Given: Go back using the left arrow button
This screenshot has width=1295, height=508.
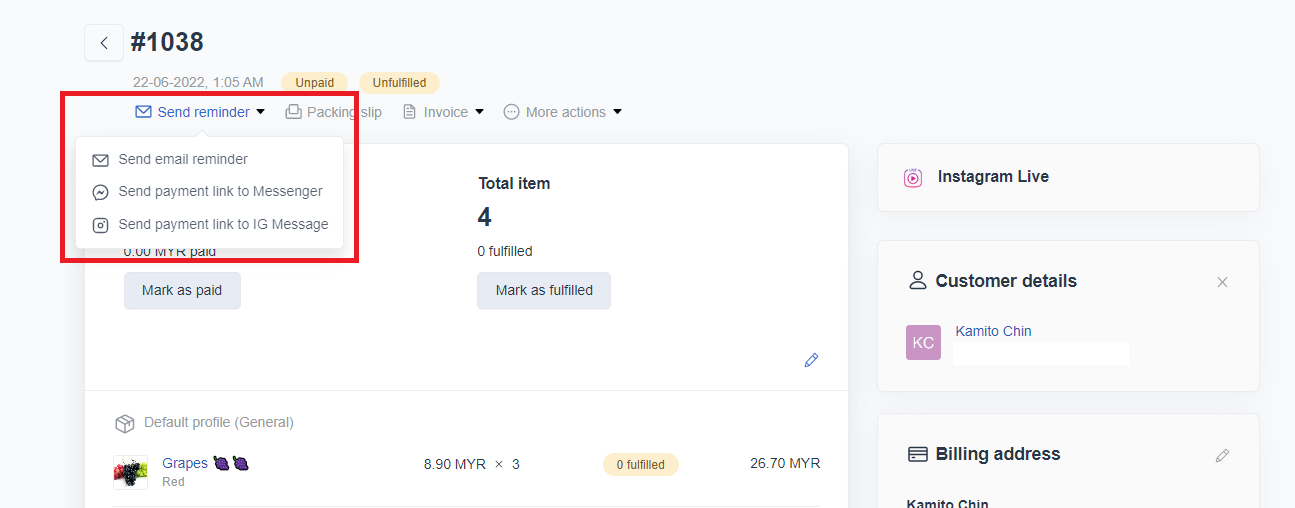Looking at the screenshot, I should (104, 43).
